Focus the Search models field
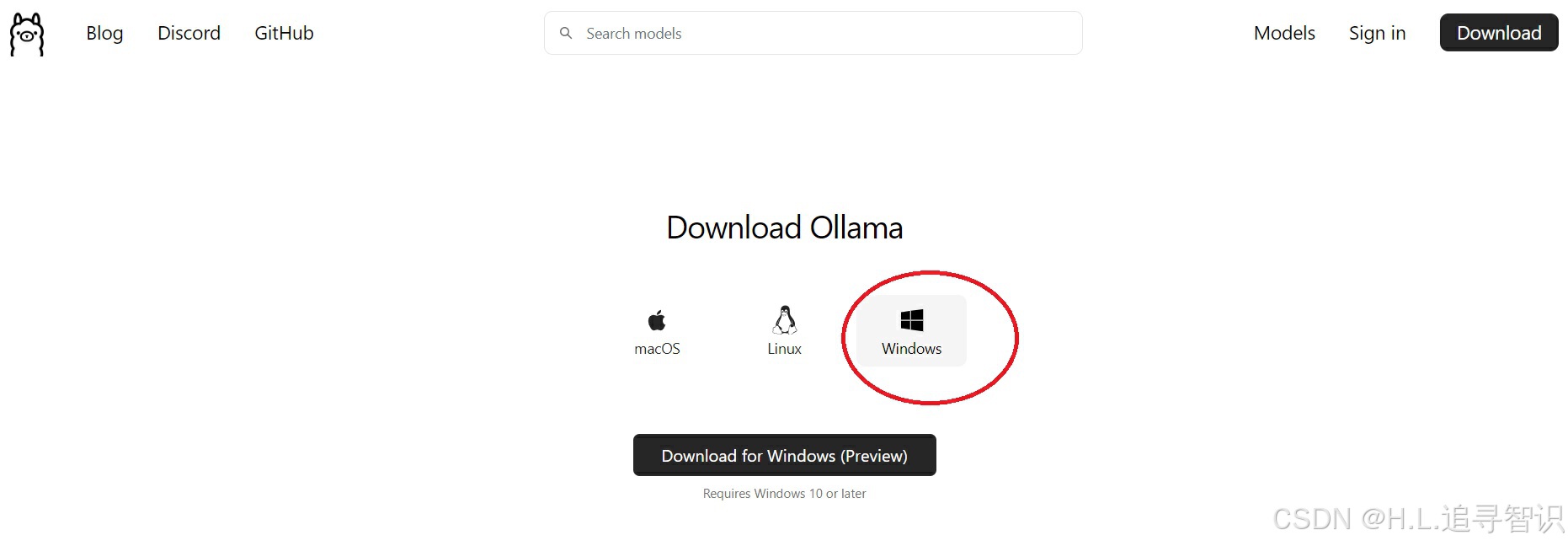Image resolution: width=1568 pixels, height=546 pixels. [813, 33]
